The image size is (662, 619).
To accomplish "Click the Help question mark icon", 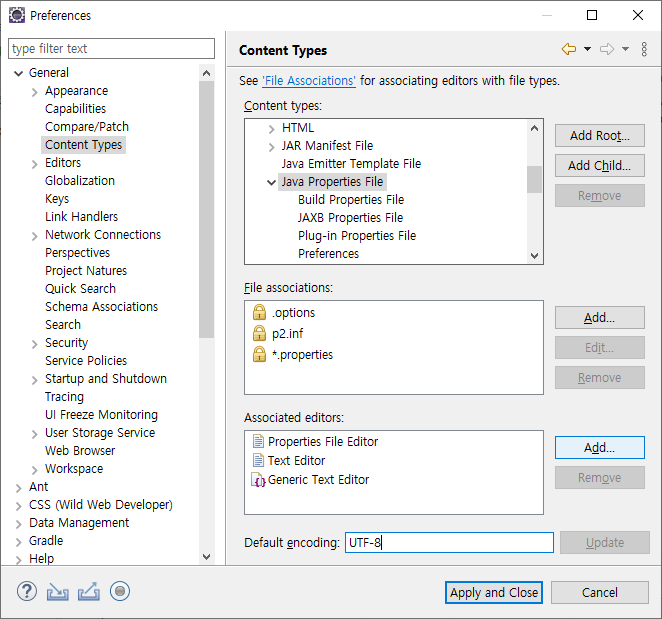I will point(27,591).
